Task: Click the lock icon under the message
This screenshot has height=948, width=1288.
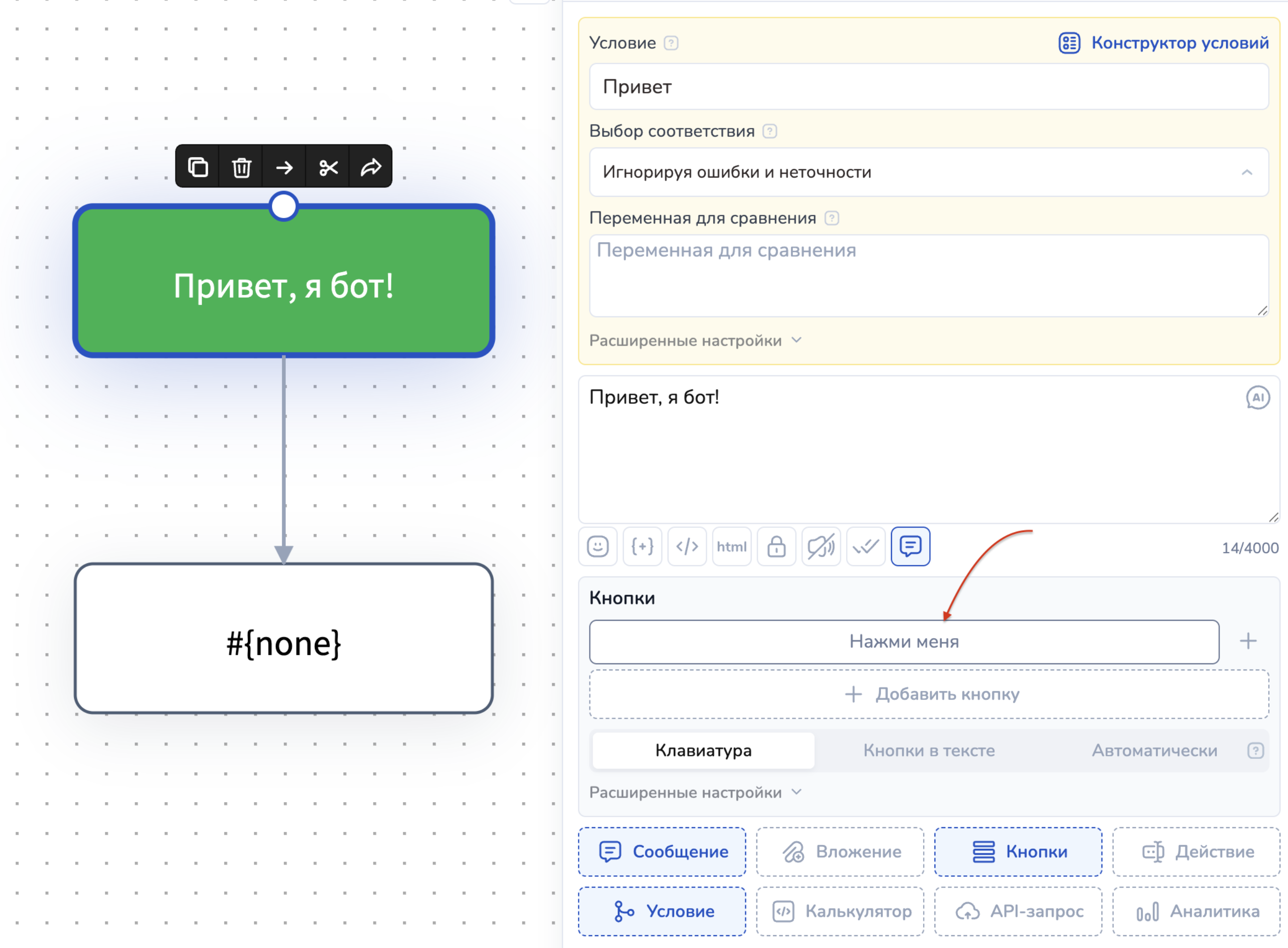Action: (x=776, y=546)
